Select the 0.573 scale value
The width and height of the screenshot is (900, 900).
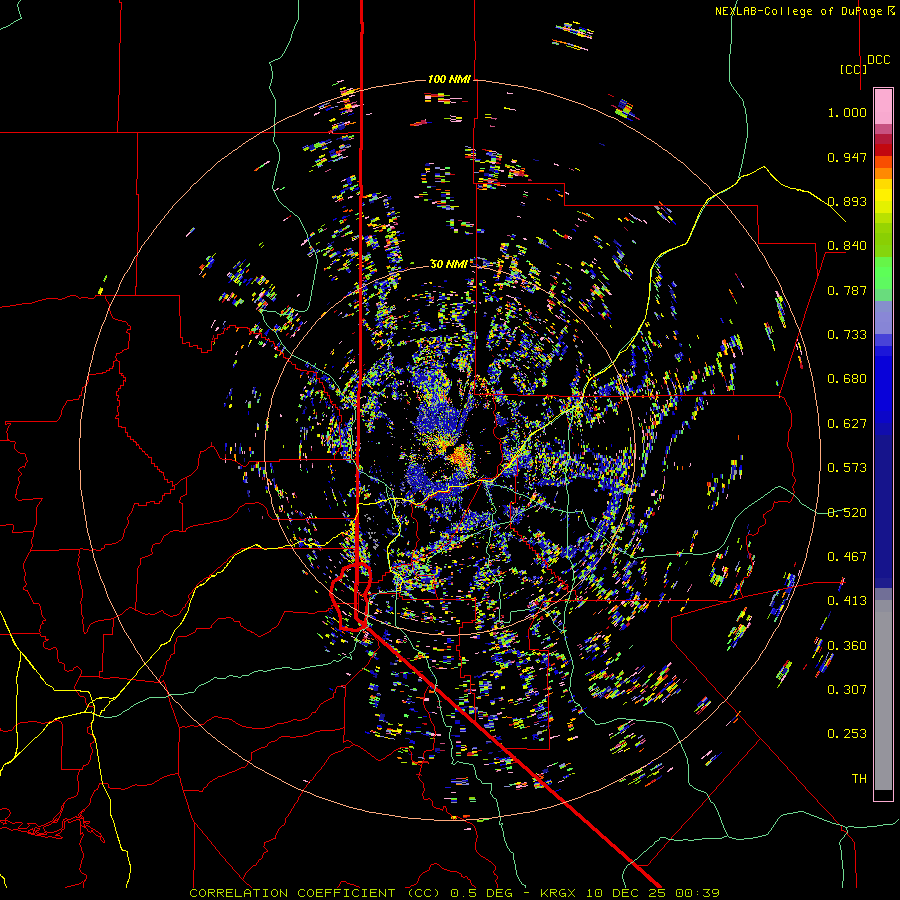847,468
